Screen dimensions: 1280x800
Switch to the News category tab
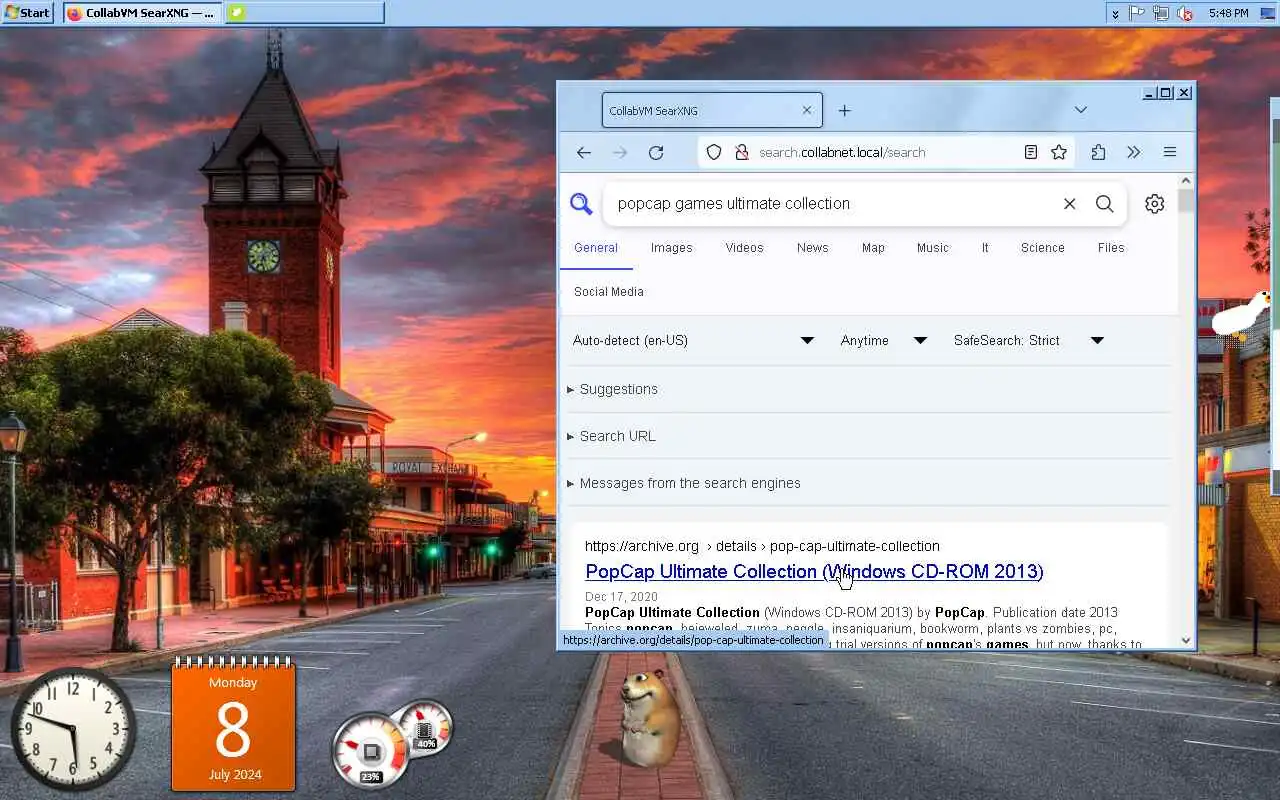812,248
